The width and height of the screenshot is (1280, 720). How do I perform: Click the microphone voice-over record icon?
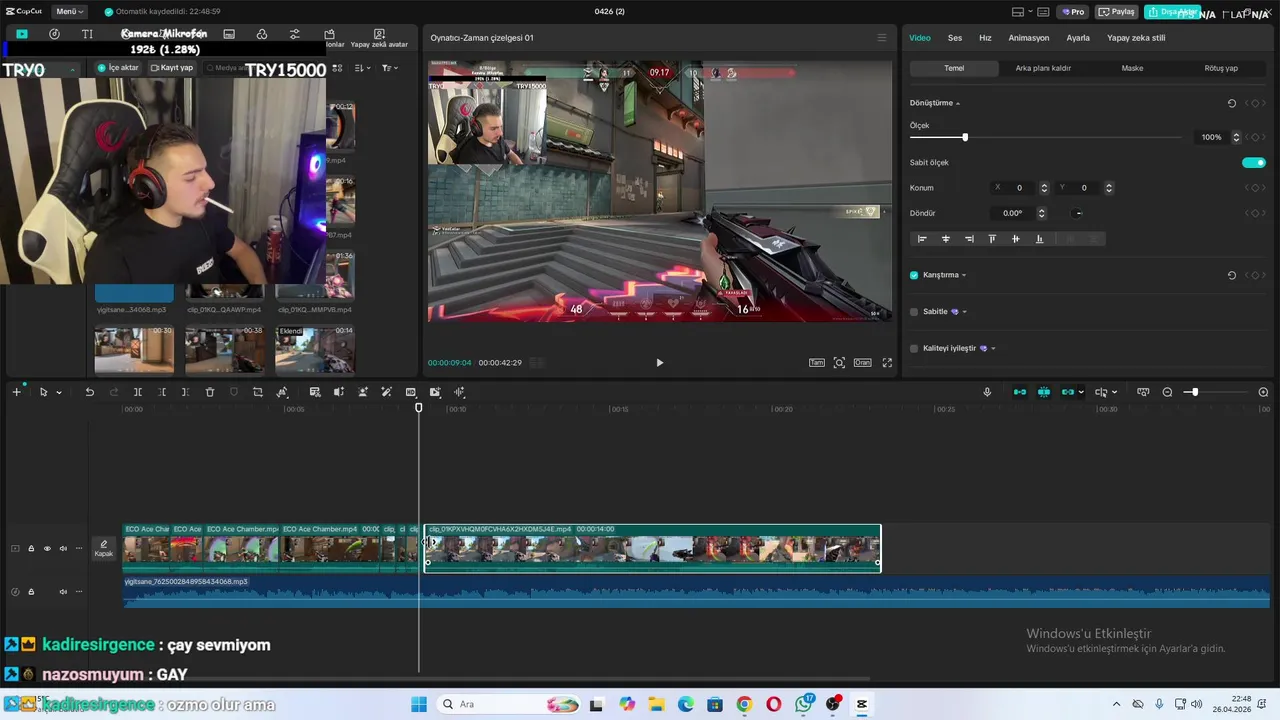[x=987, y=392]
